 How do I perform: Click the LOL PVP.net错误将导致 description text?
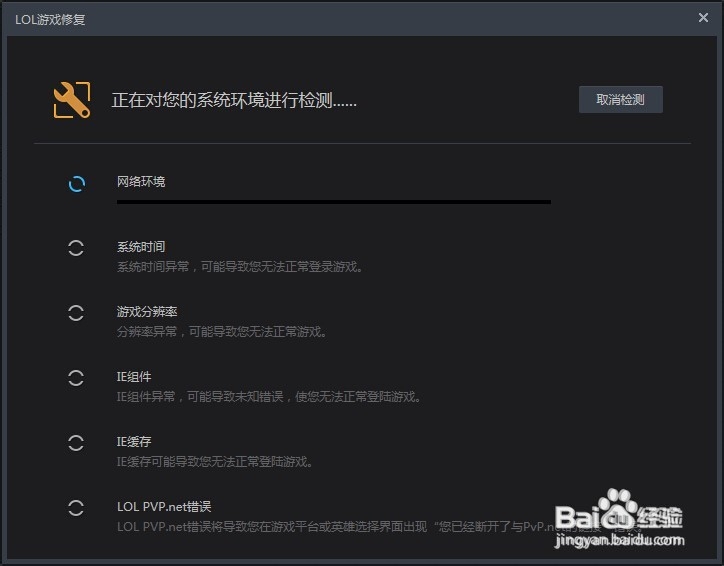click(379, 527)
